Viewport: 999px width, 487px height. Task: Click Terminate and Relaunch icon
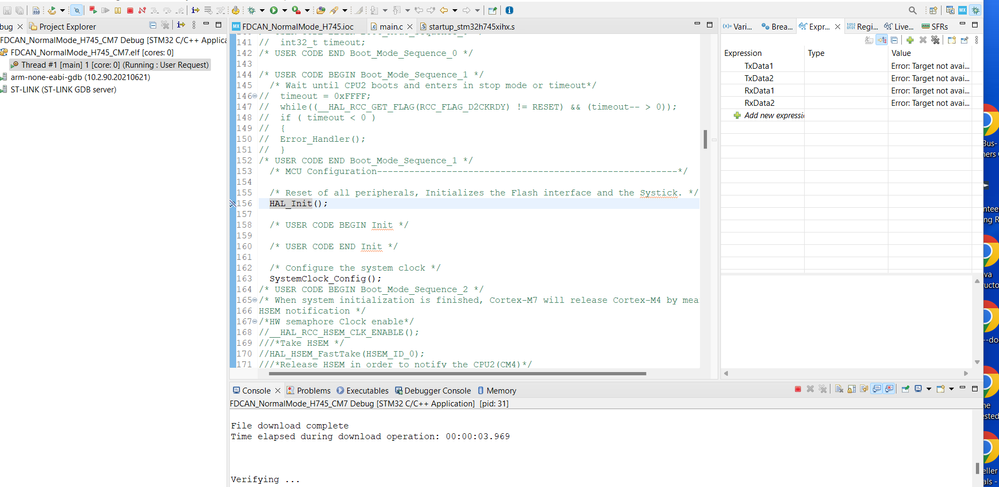pos(93,10)
